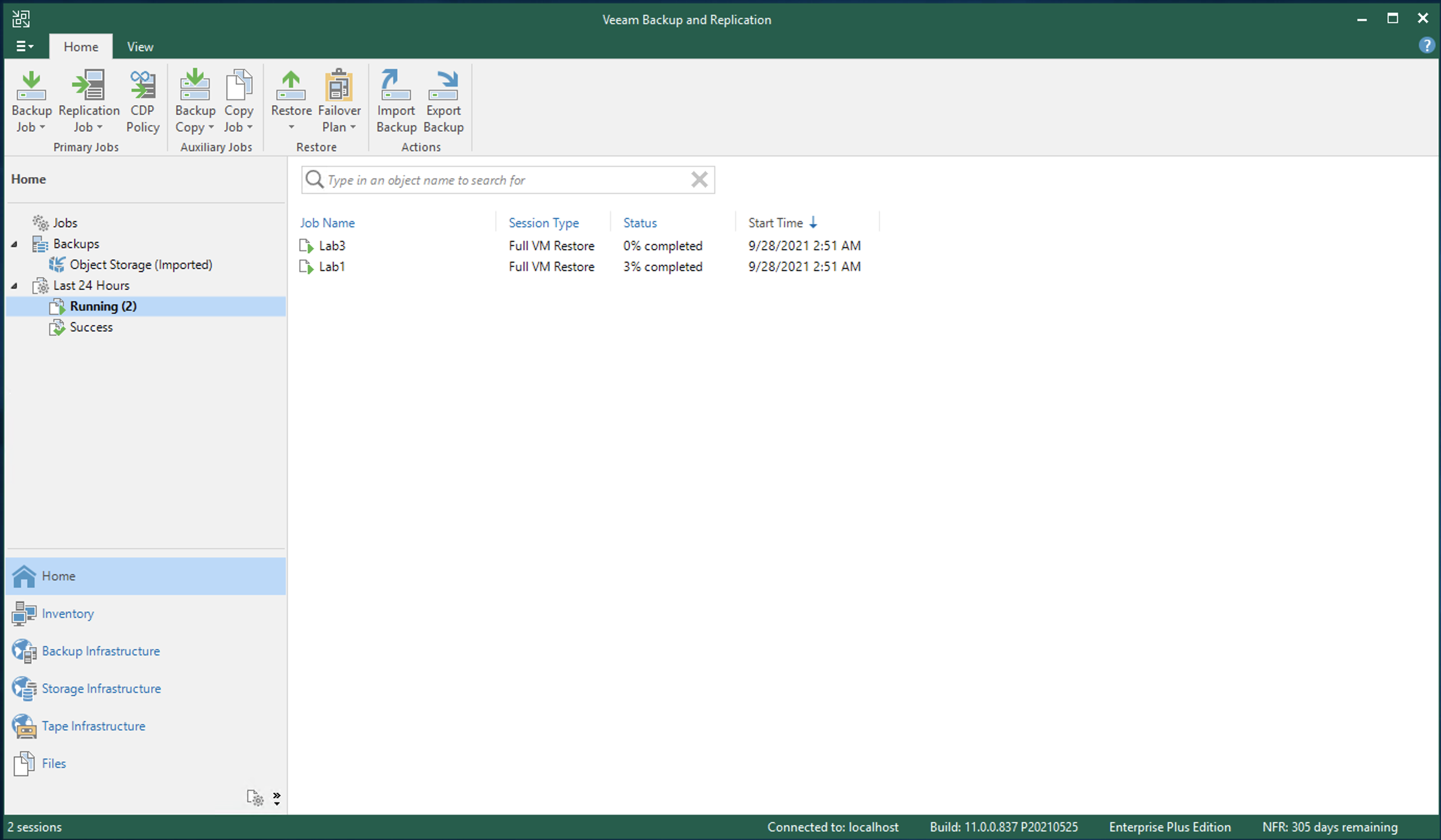Click the Import Backup ribbon icon
Image resolution: width=1441 pixels, height=840 pixels.
click(396, 85)
